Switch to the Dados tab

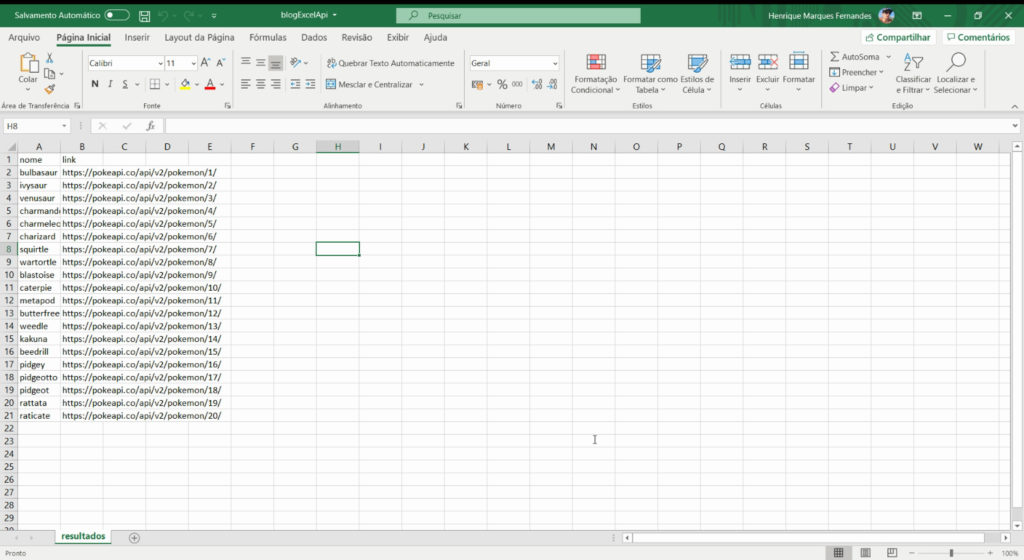[x=314, y=37]
